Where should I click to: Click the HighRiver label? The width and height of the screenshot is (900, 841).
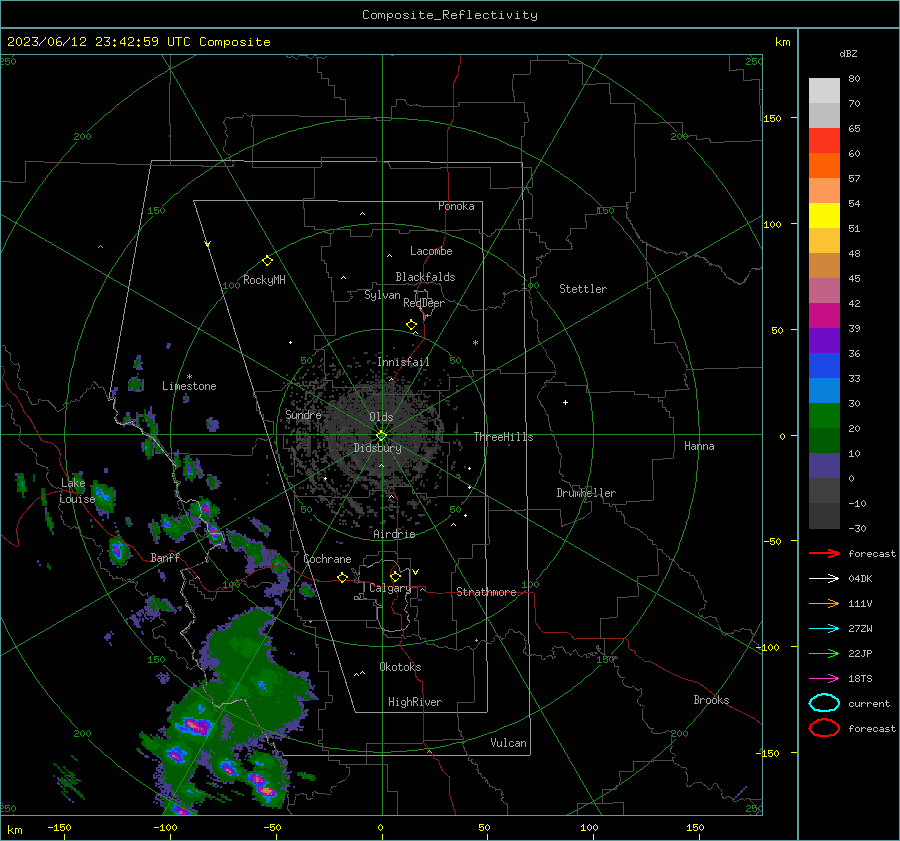[x=415, y=702]
